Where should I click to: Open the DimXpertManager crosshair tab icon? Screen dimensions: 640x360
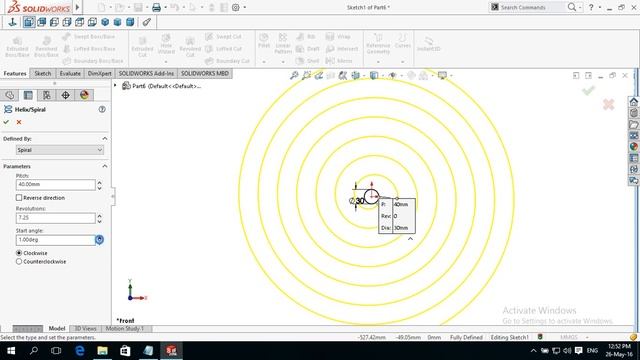65,95
